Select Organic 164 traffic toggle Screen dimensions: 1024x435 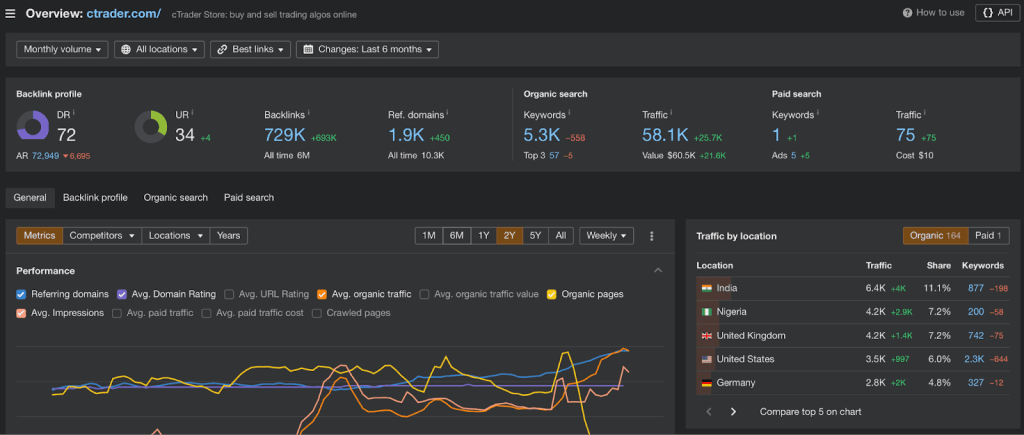pyautogui.click(x=935, y=236)
